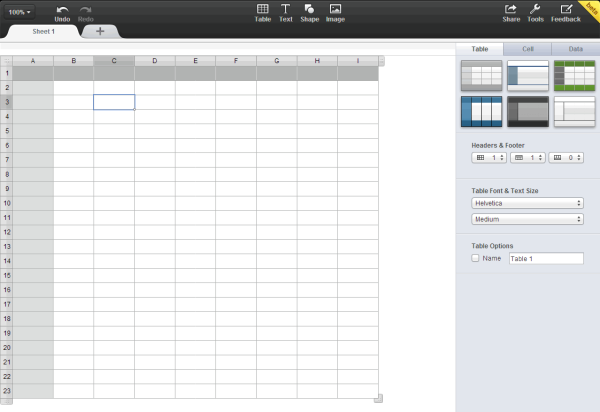600x412 pixels.
Task: Adjust footer rows count stepper
Action: (566, 158)
